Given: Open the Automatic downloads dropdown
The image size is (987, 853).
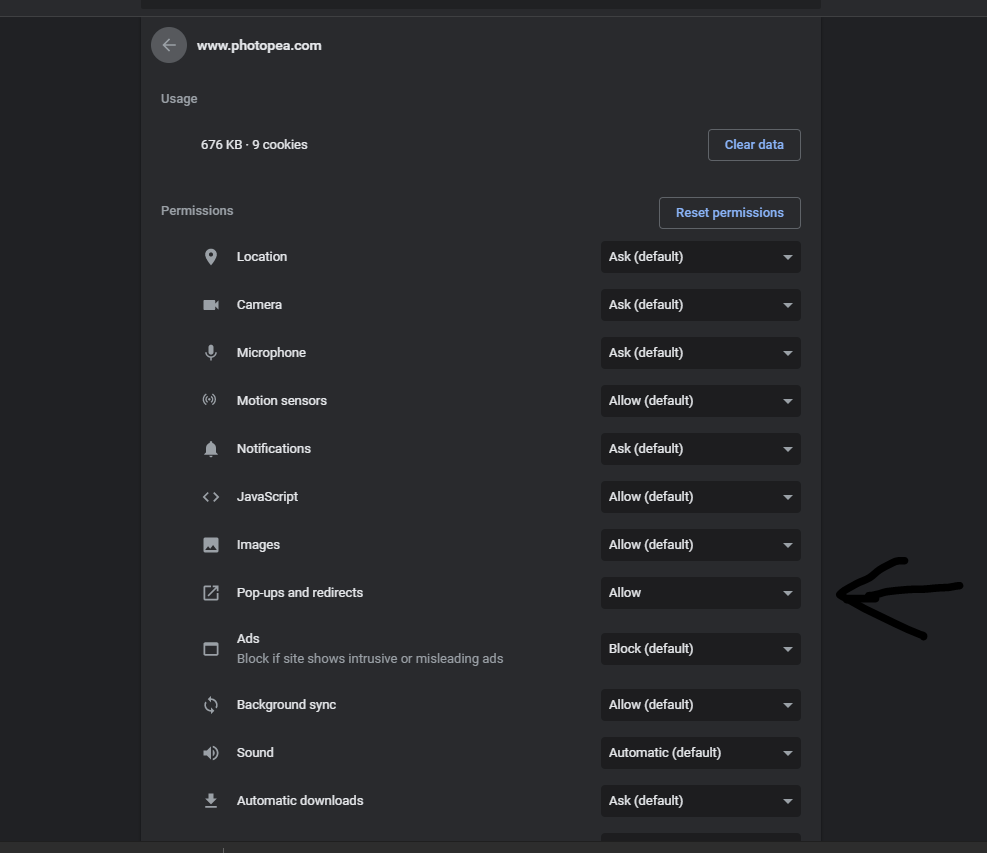Looking at the screenshot, I should point(701,801).
